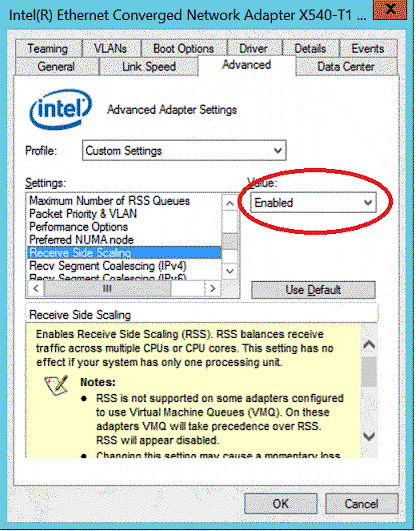Select Maximum Number of RSS Queues
The width and height of the screenshot is (416, 531).
(x=124, y=201)
